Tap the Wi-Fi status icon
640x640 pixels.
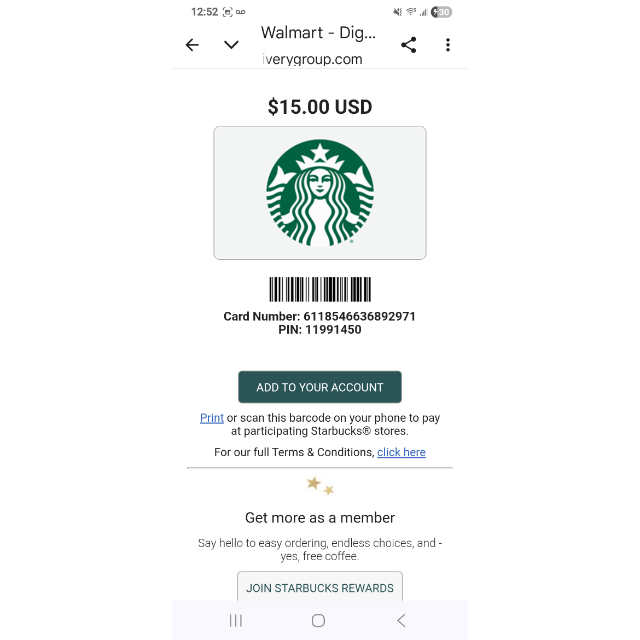411,12
